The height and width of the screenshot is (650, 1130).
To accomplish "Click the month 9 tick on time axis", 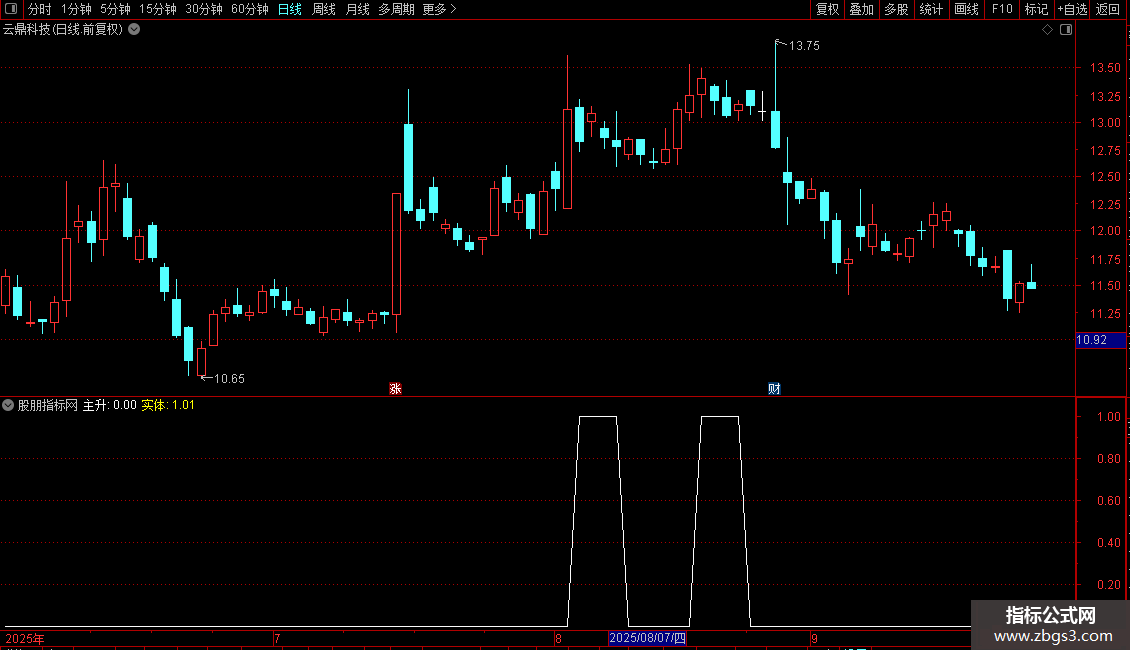I will pyautogui.click(x=814, y=638).
